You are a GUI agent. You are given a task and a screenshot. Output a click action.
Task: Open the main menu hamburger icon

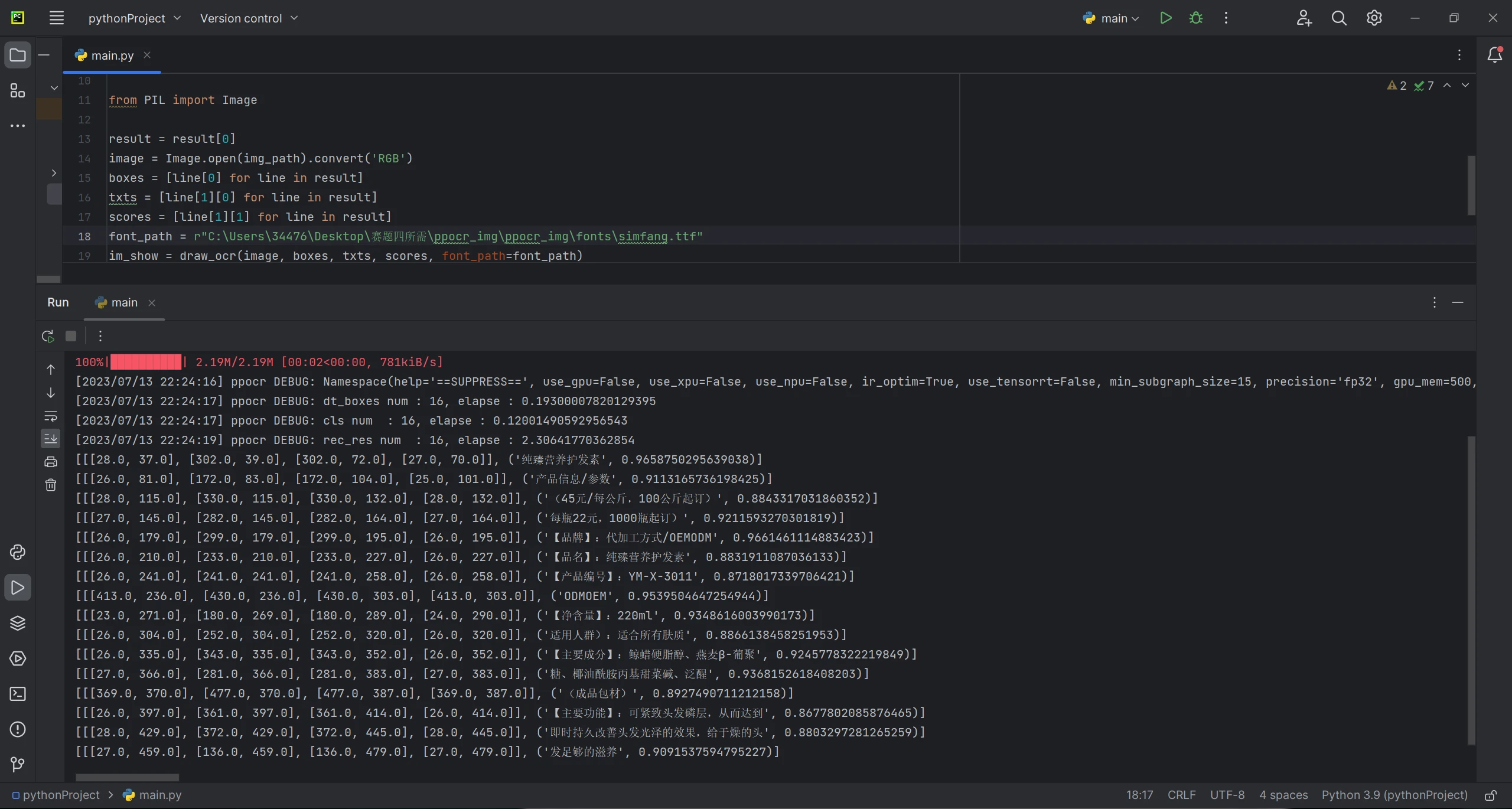coord(56,18)
